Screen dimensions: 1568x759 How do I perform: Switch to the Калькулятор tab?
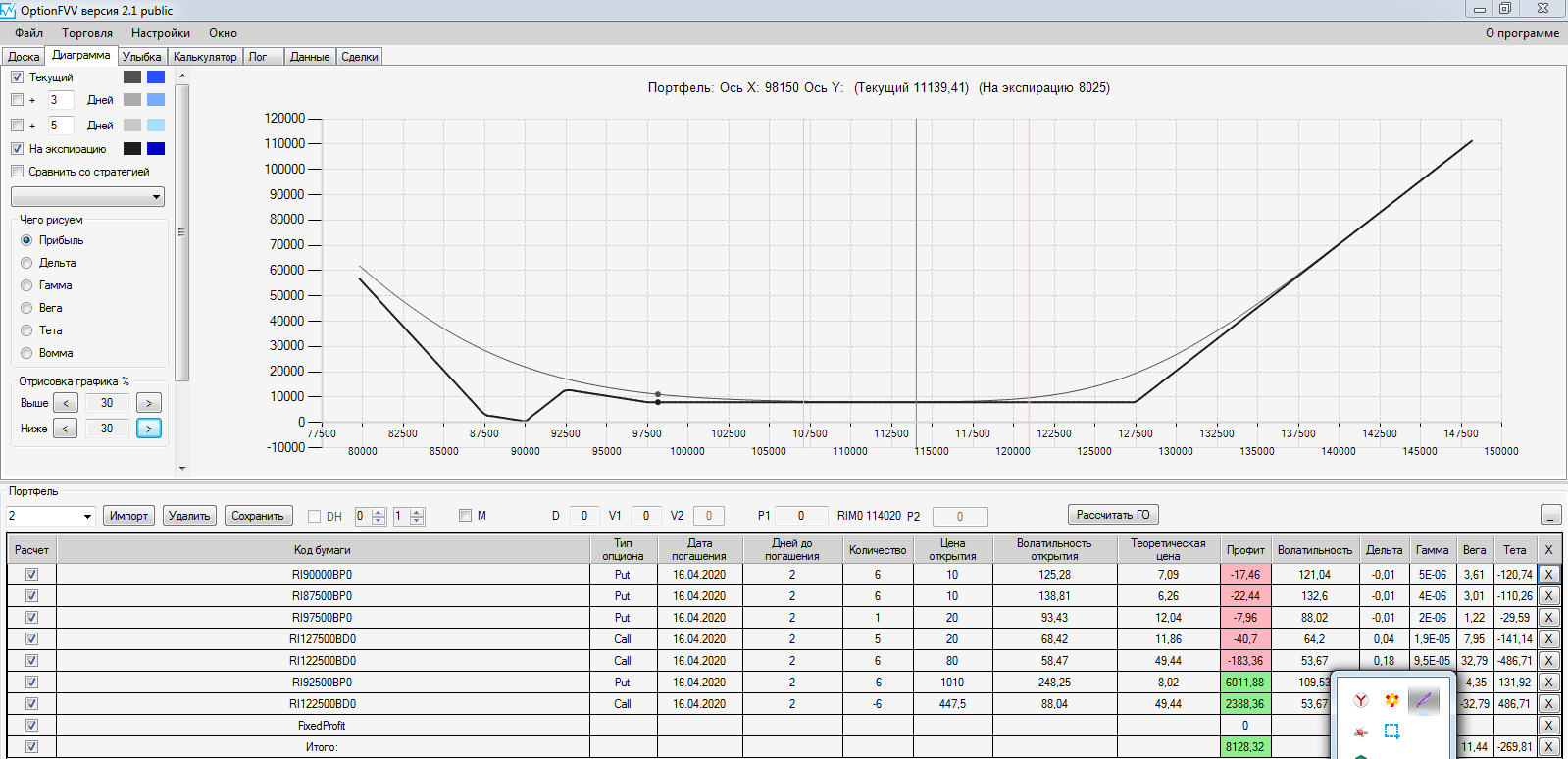click(205, 57)
